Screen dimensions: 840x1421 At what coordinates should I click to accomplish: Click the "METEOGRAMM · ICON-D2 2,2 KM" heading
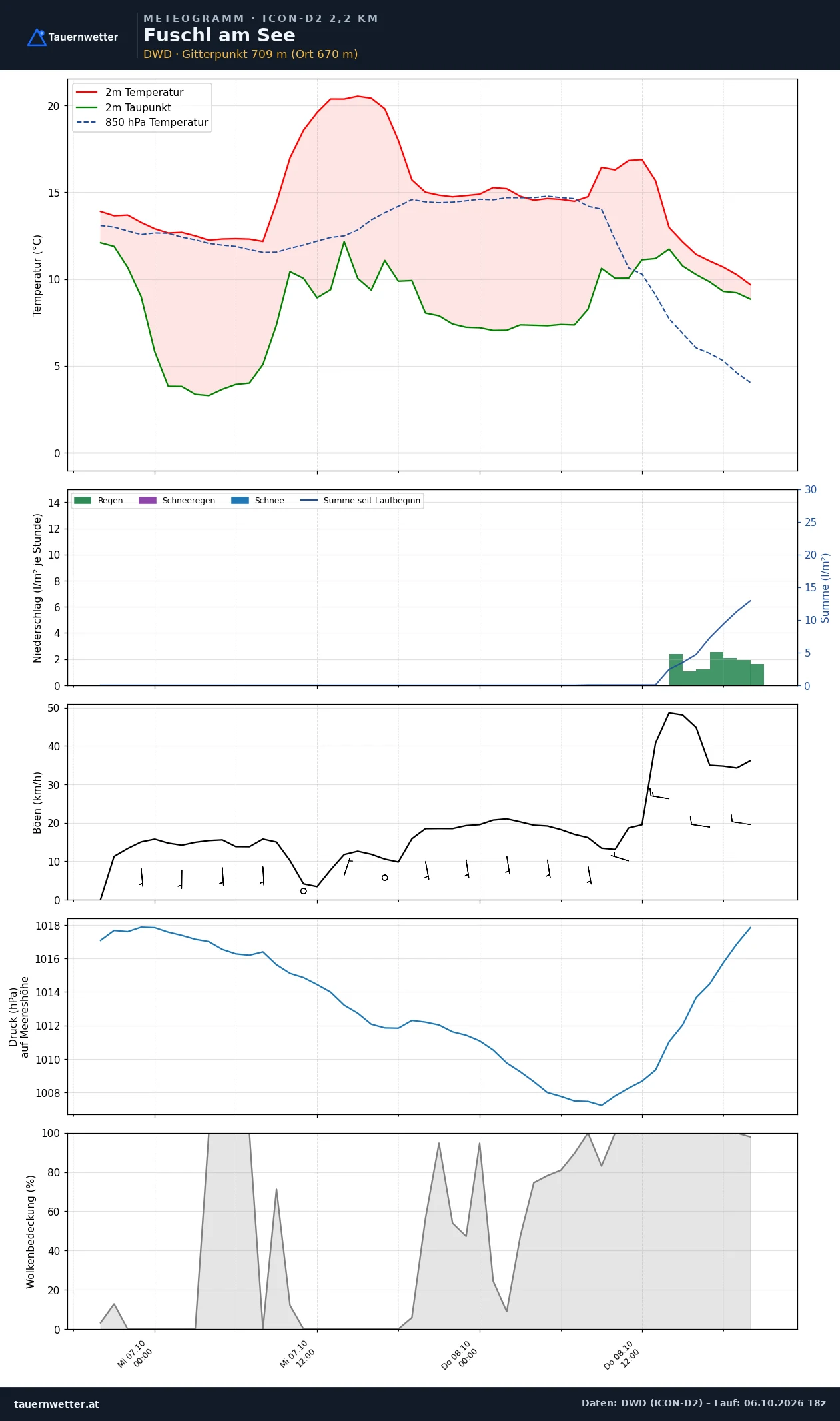(x=260, y=19)
